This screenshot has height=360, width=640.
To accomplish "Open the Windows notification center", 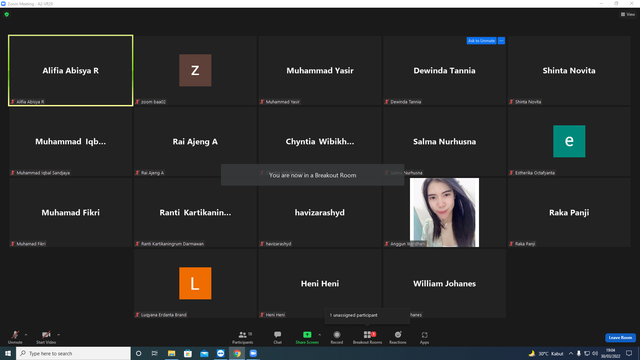I will (629, 353).
